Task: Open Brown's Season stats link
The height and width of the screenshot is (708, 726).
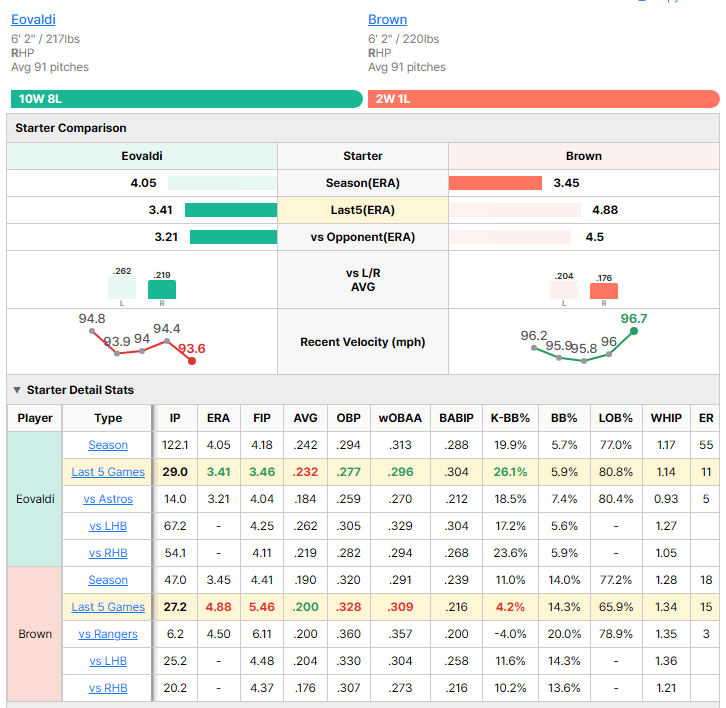Action: (x=108, y=580)
